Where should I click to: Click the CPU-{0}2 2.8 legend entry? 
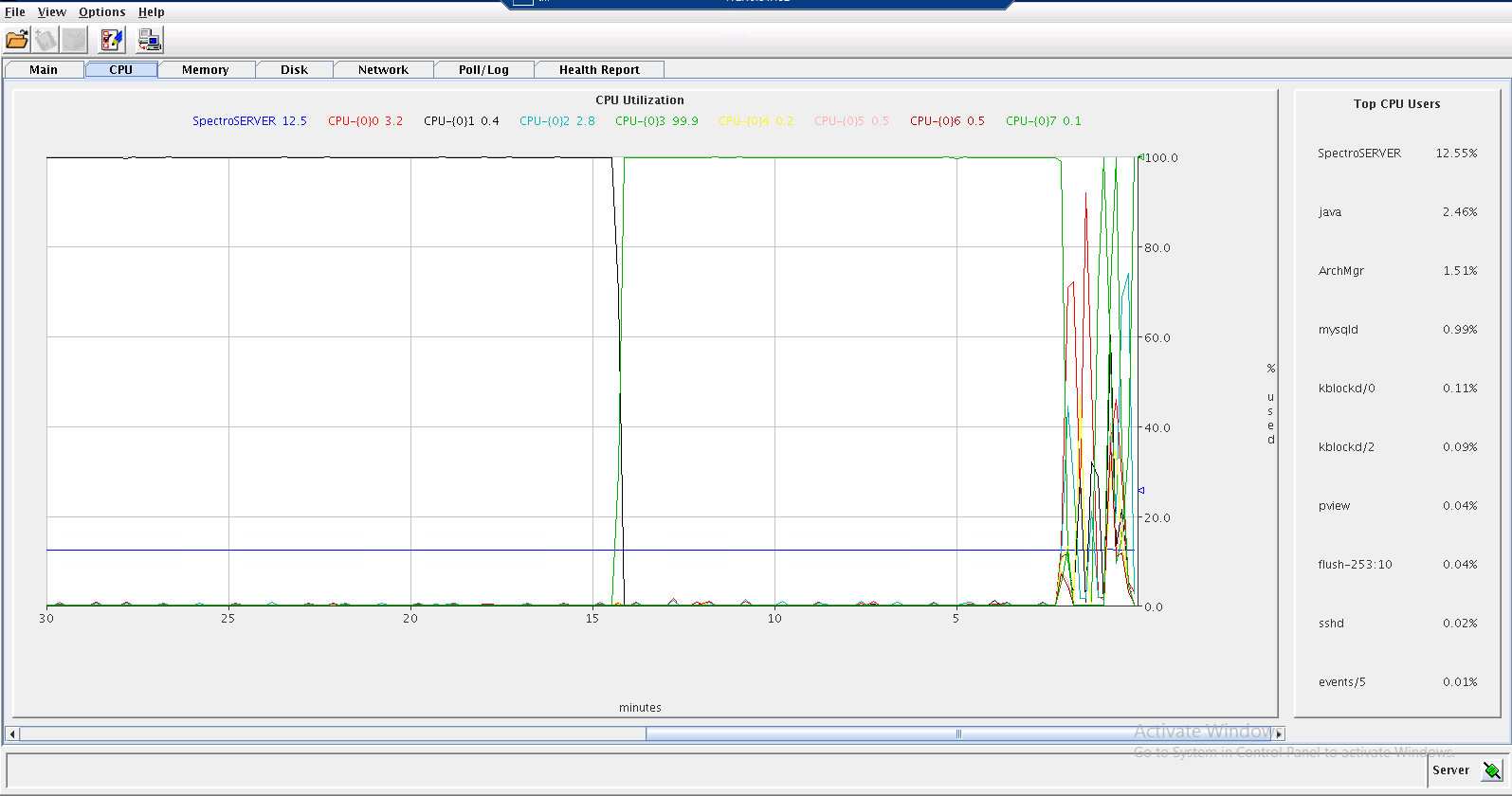click(557, 121)
